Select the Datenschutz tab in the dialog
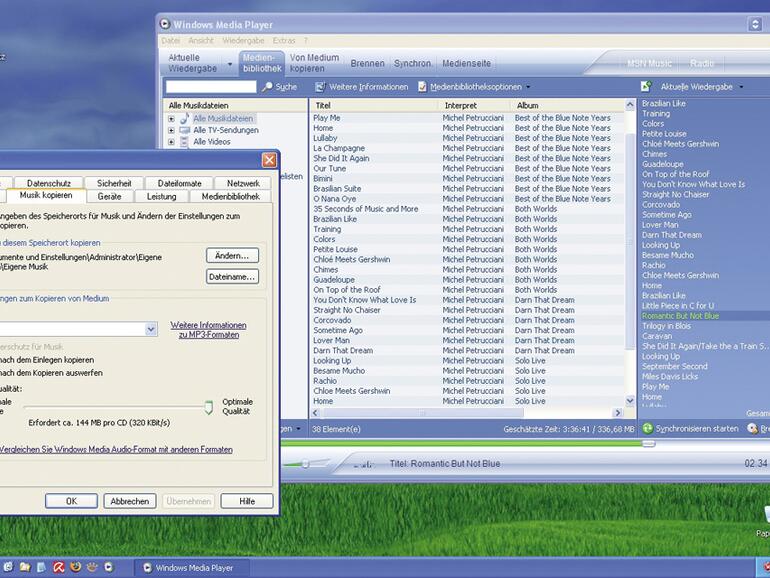Viewport: 770px width, 578px height. 49,183
